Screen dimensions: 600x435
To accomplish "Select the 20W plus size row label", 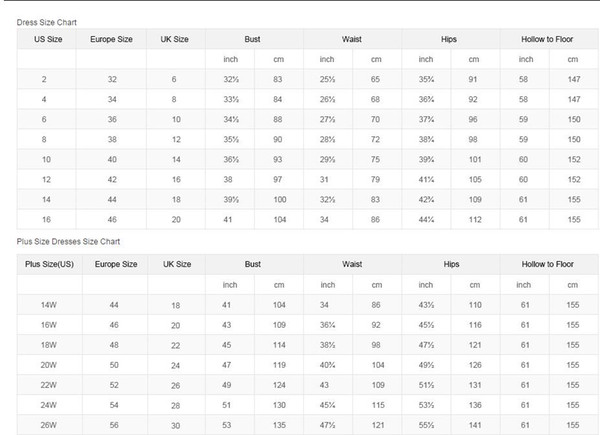I will 49,365.
